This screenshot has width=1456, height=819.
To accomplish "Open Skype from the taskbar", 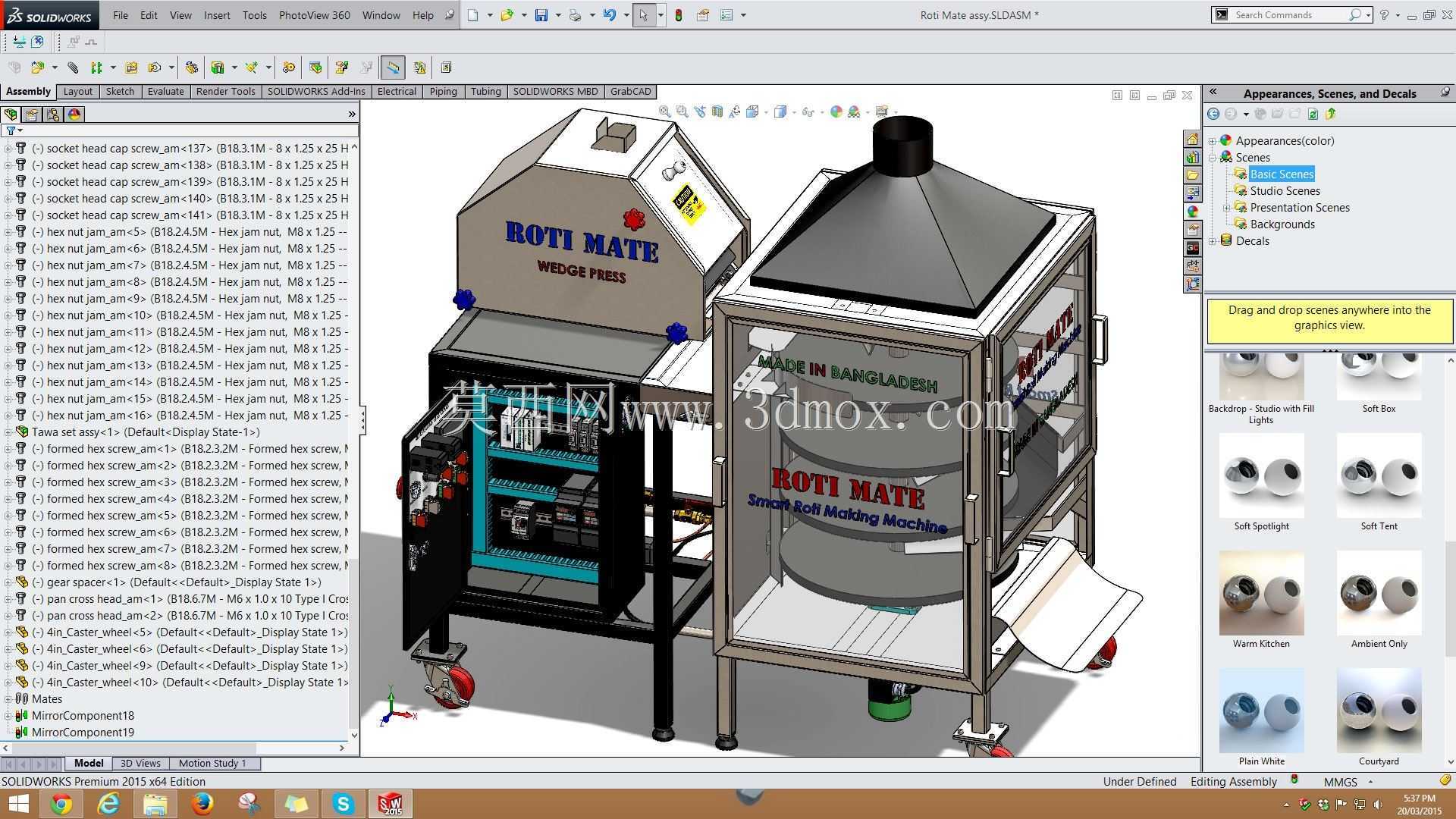I will [x=343, y=804].
